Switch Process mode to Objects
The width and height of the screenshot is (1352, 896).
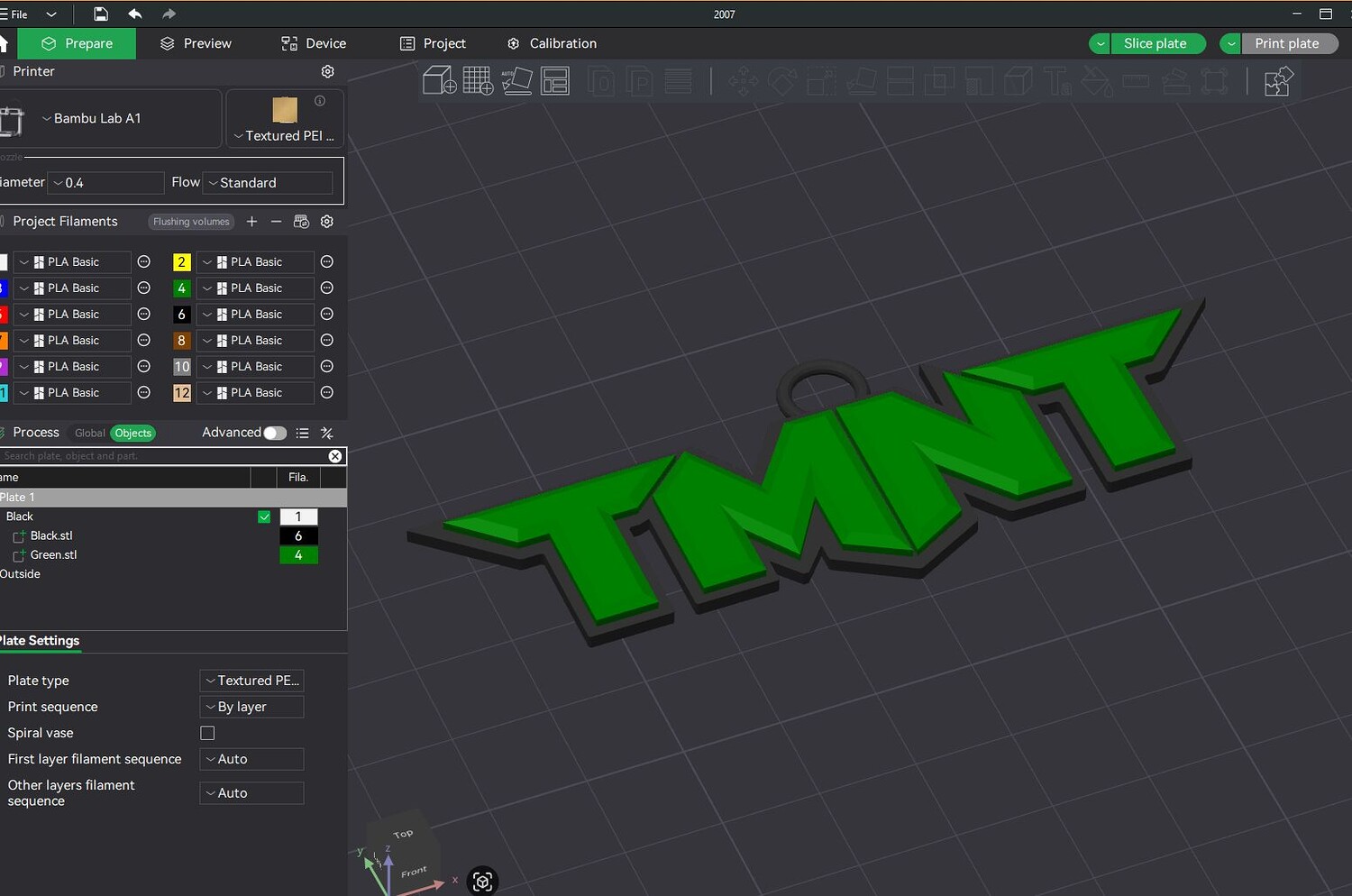pyautogui.click(x=133, y=434)
